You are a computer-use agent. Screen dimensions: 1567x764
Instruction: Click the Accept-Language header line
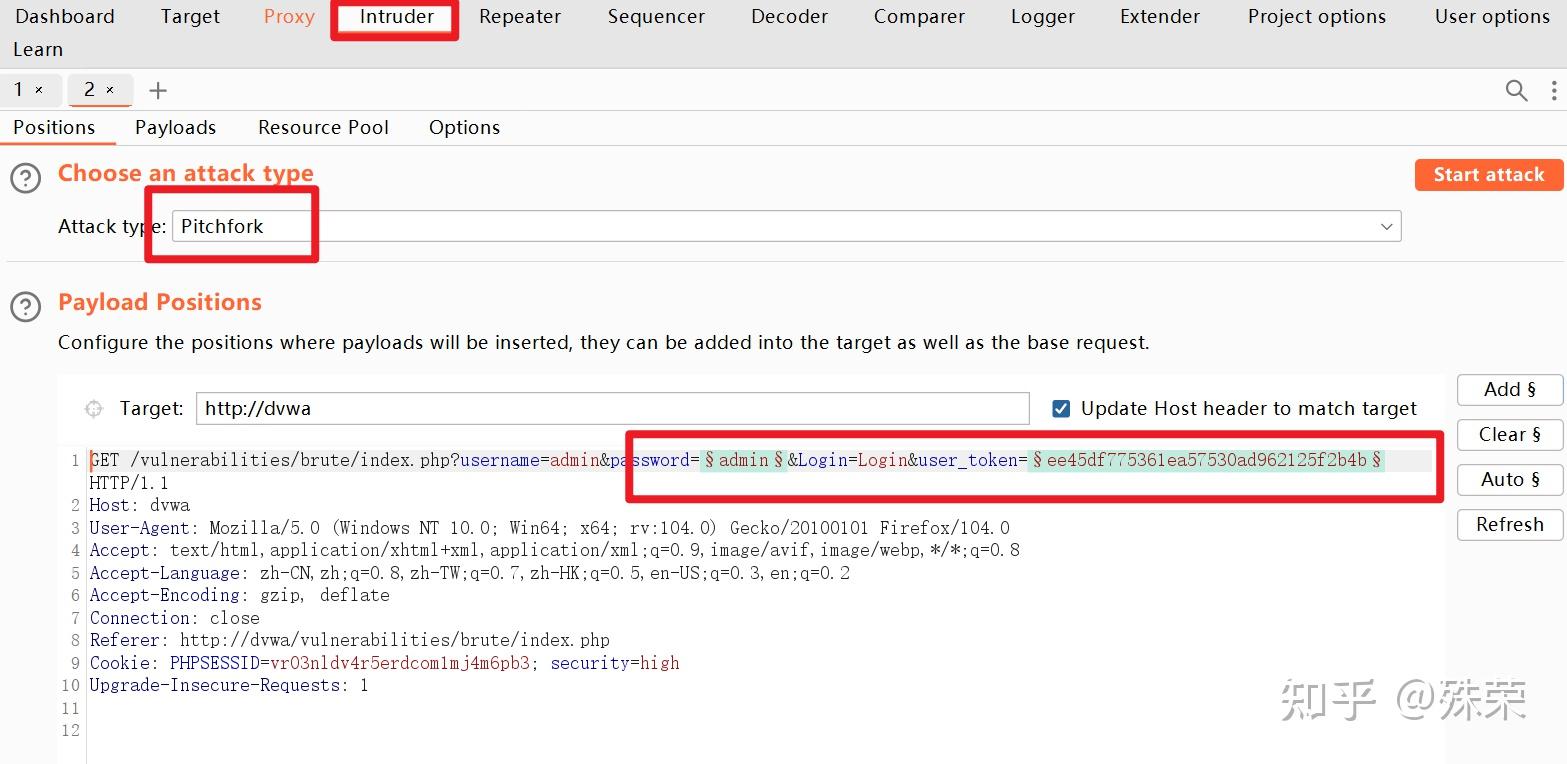pos(470,573)
